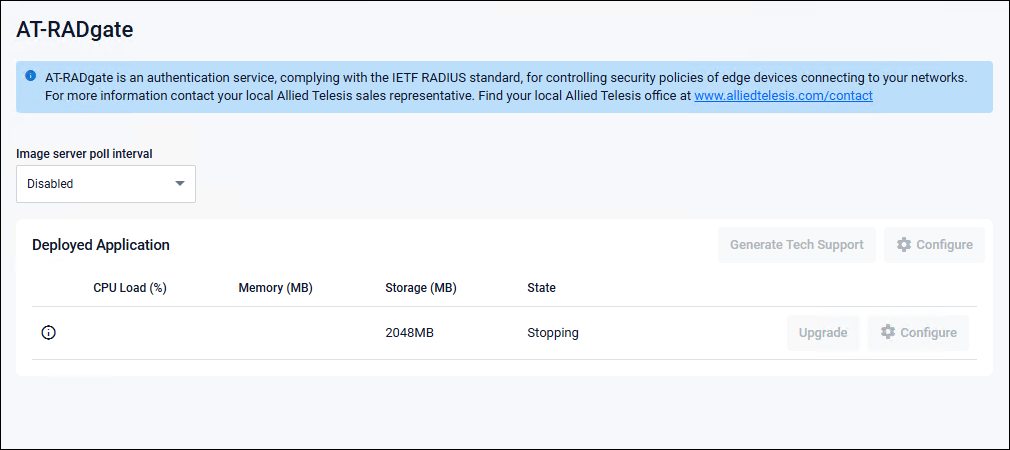This screenshot has height=450, width=1010.
Task: Click the Stopping state text
Action: coord(553,333)
